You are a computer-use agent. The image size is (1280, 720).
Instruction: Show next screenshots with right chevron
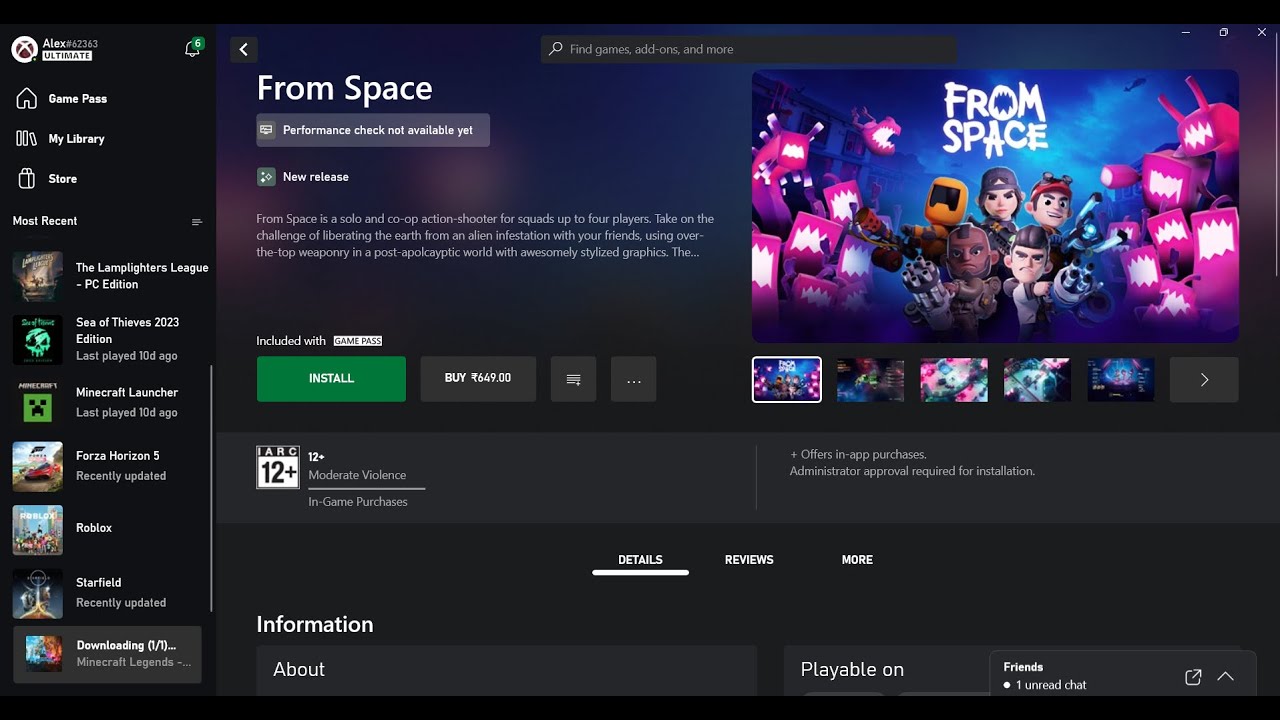coord(1204,380)
